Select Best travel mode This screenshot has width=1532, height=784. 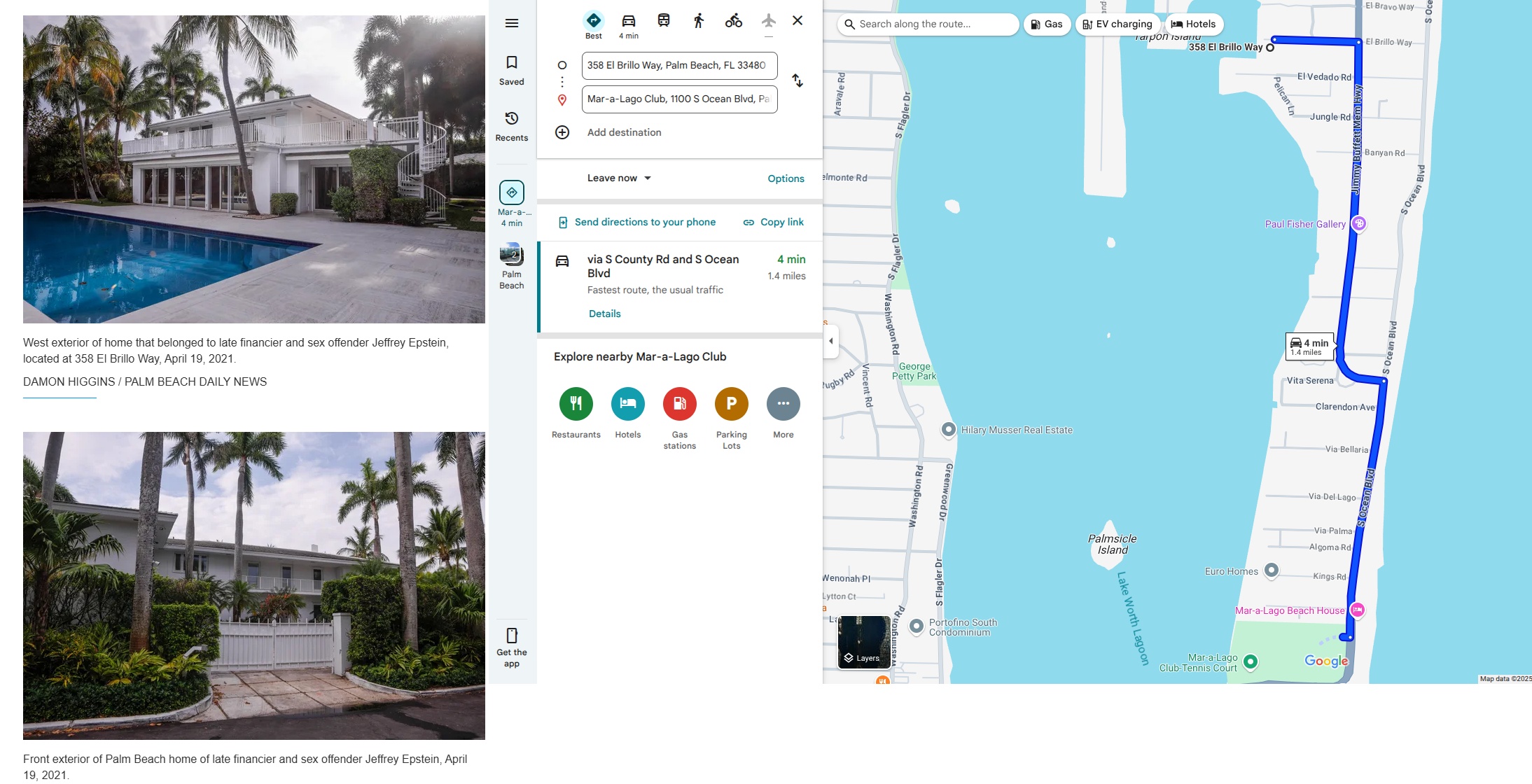point(594,26)
